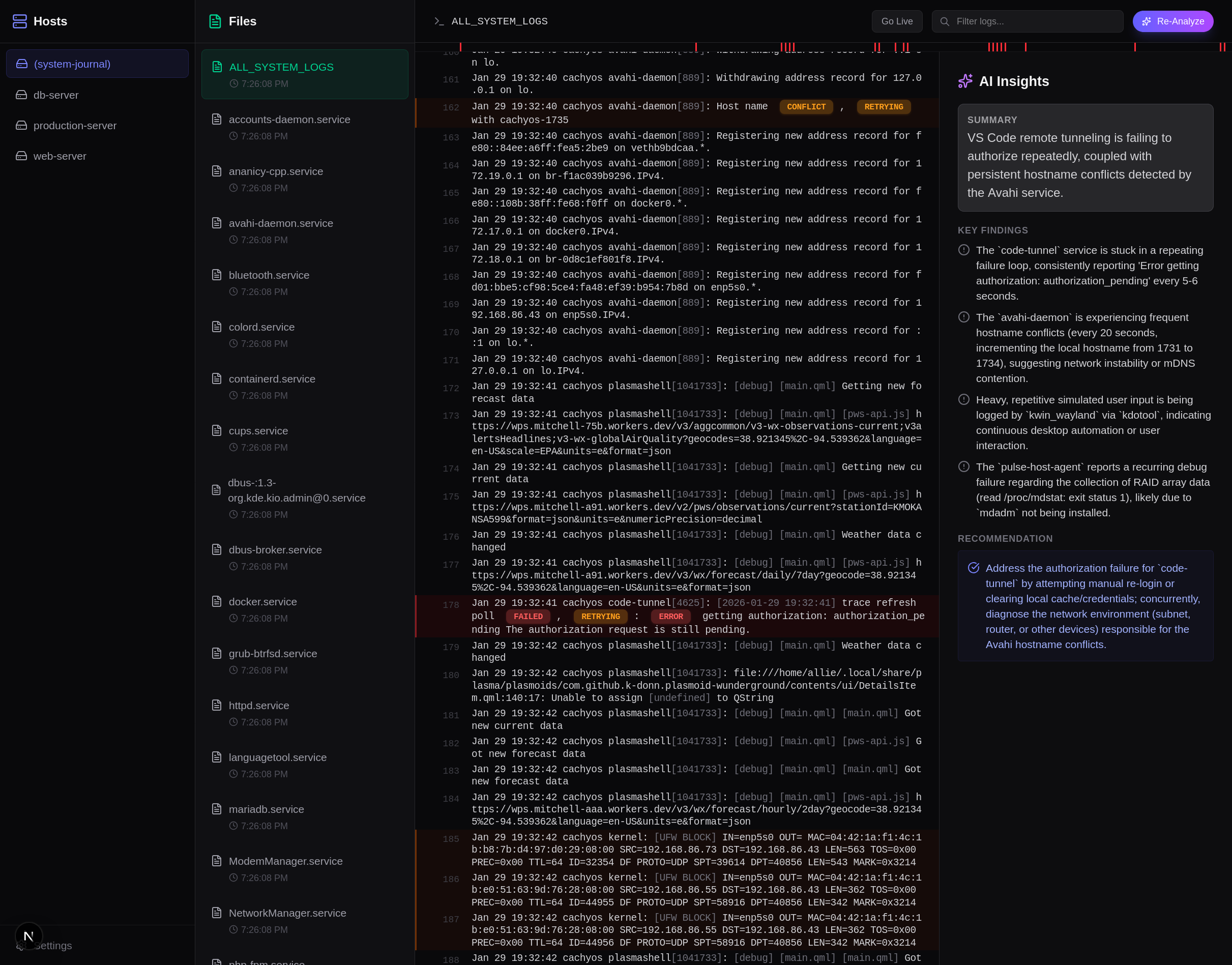Toggle Go Live streaming mode
This screenshot has height=965, width=1232.
point(897,21)
